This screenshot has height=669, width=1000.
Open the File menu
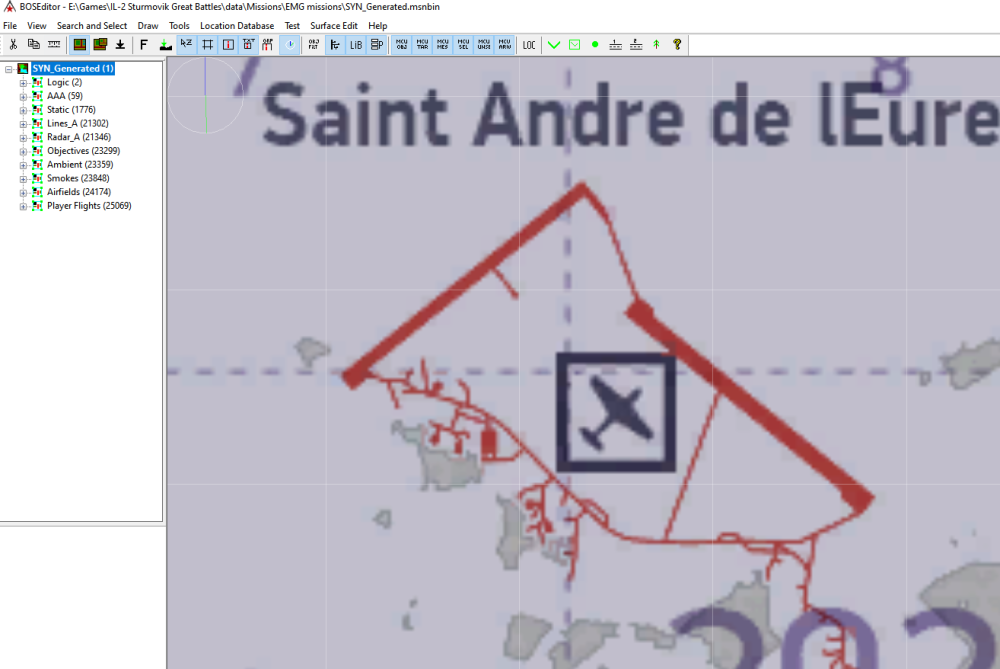click(x=10, y=26)
